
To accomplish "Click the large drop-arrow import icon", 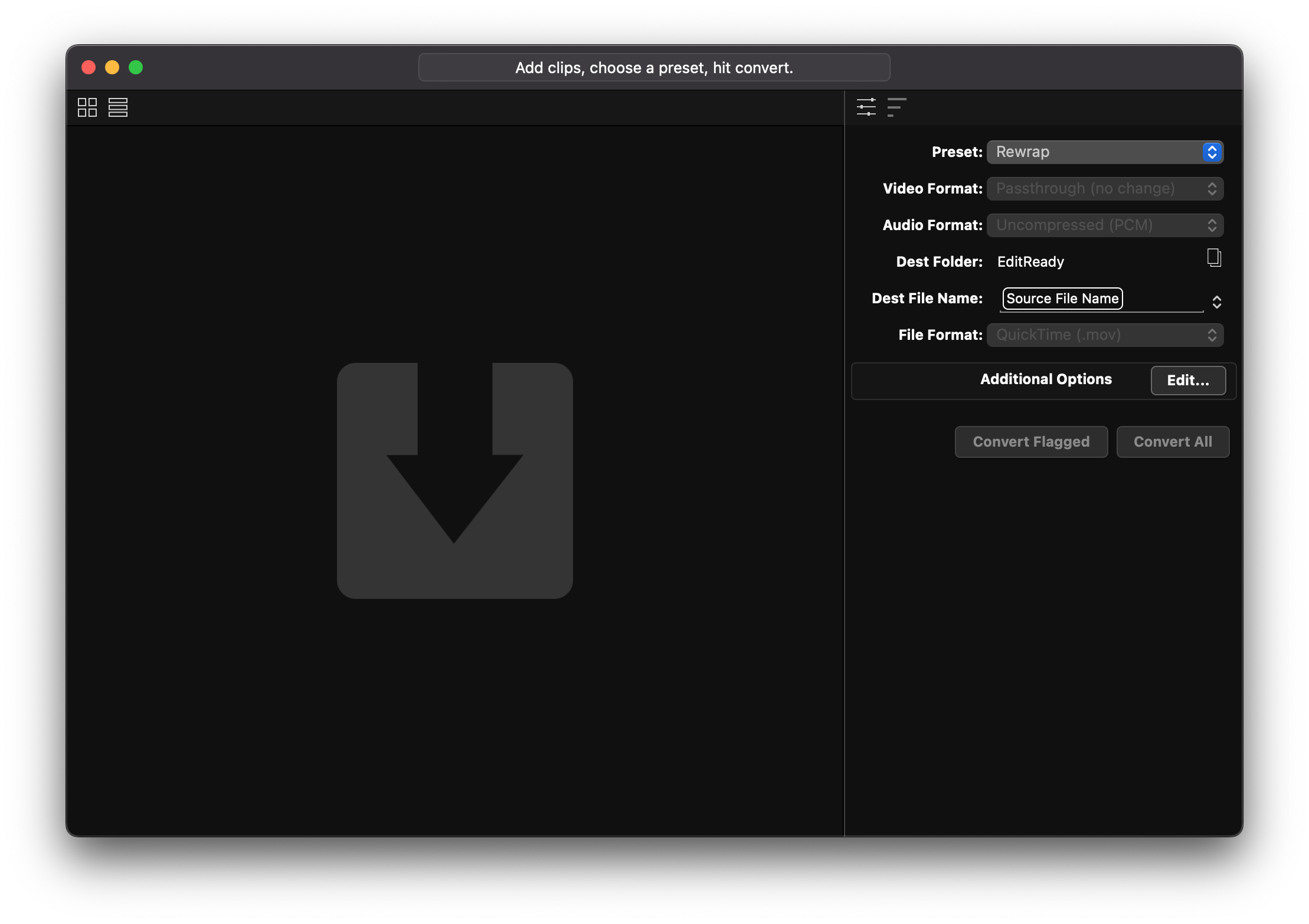I will (x=454, y=480).
